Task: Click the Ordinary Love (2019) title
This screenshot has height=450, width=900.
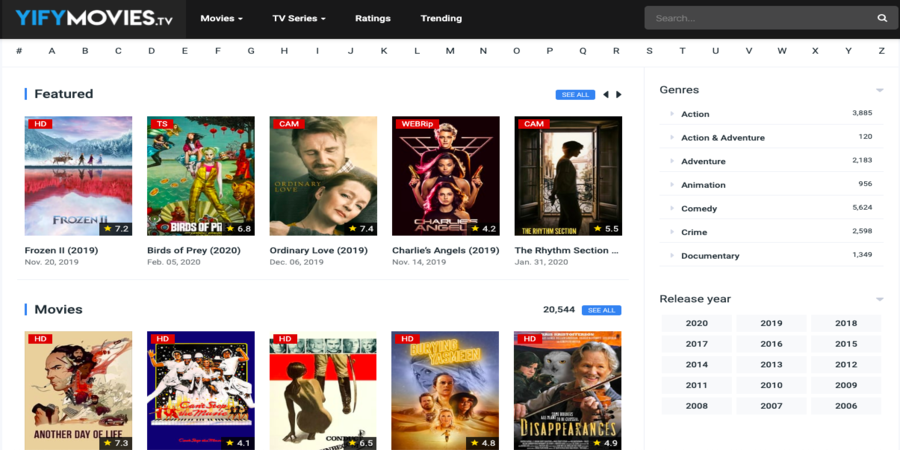Action: (x=319, y=251)
